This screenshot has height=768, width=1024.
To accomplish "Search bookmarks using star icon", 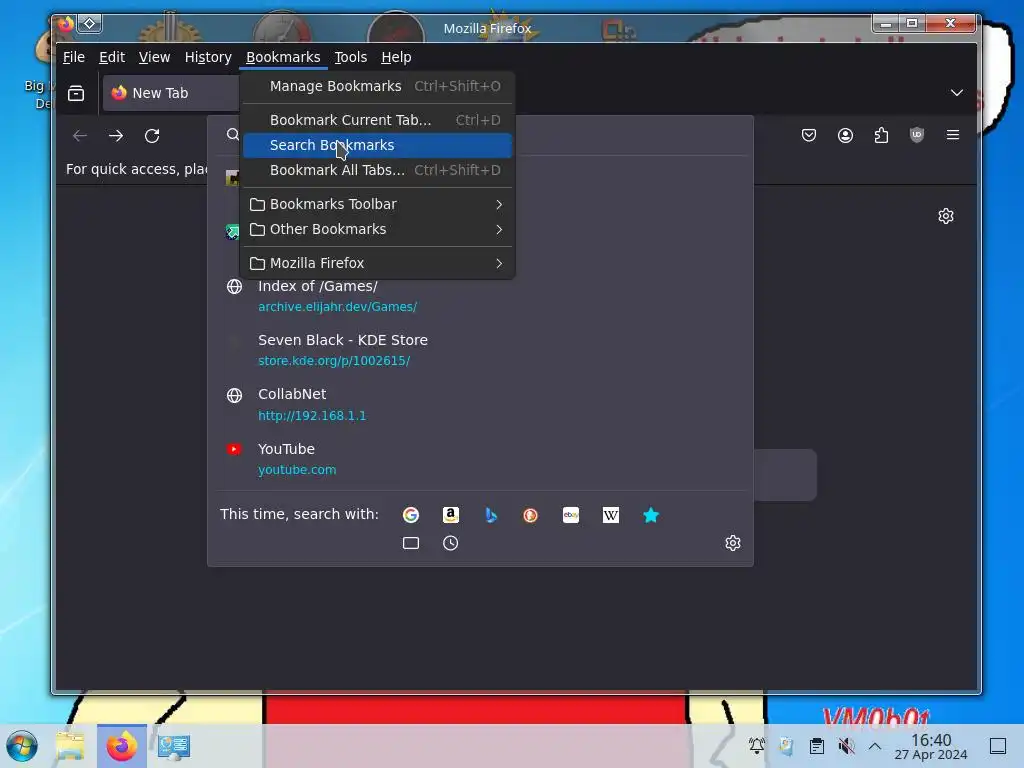I will pos(650,515).
